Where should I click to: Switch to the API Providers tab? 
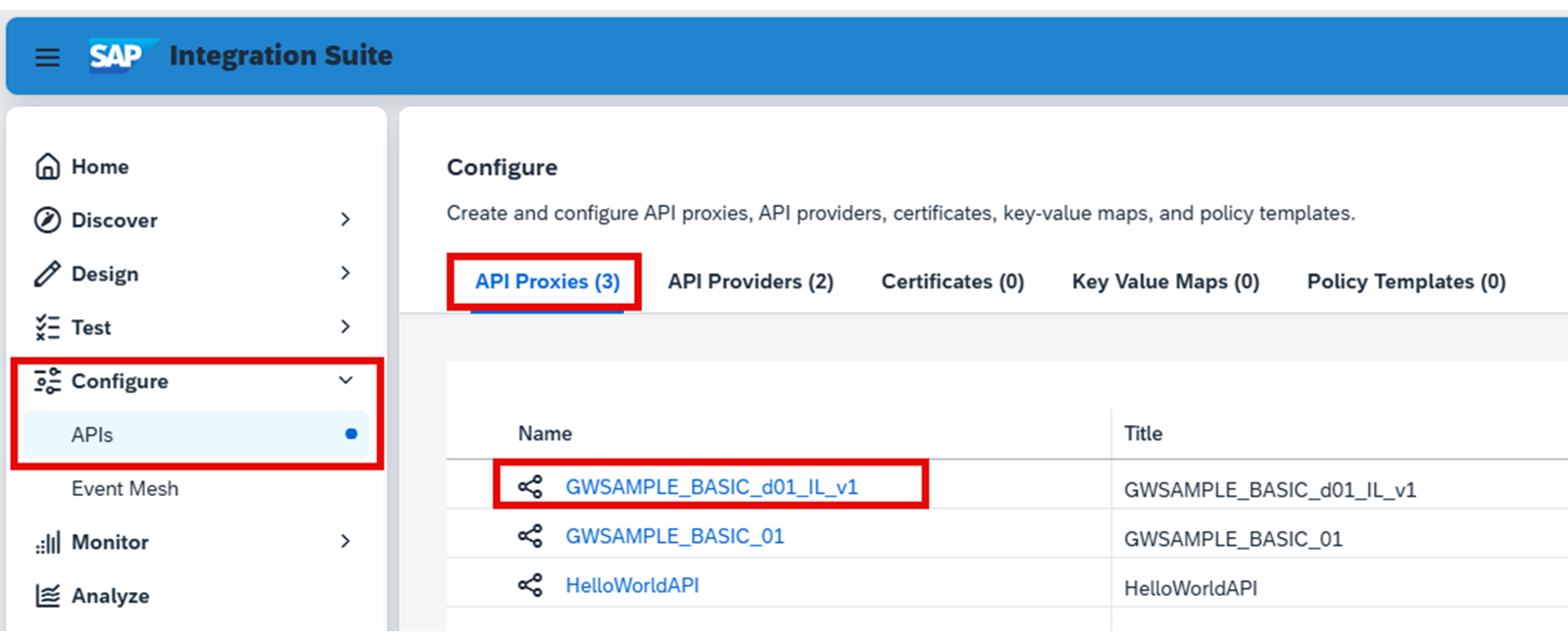coord(751,282)
